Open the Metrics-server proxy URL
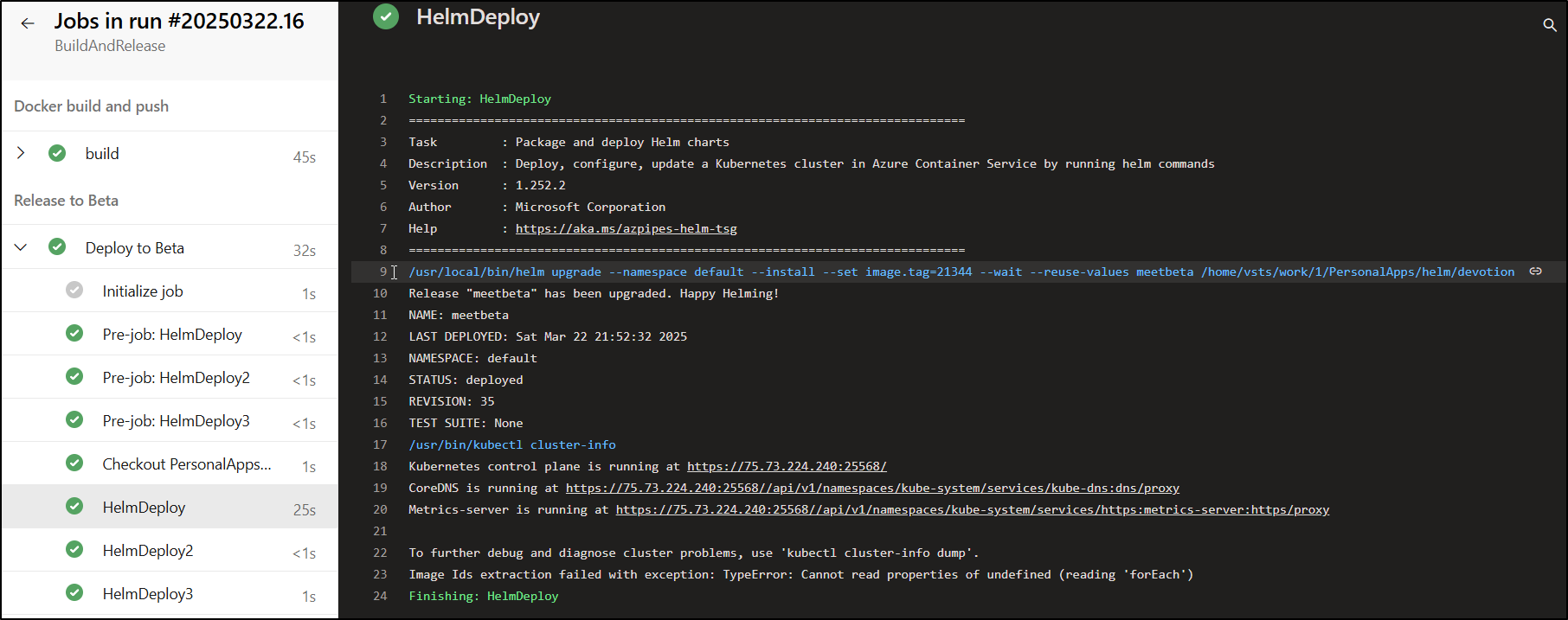 (973, 509)
